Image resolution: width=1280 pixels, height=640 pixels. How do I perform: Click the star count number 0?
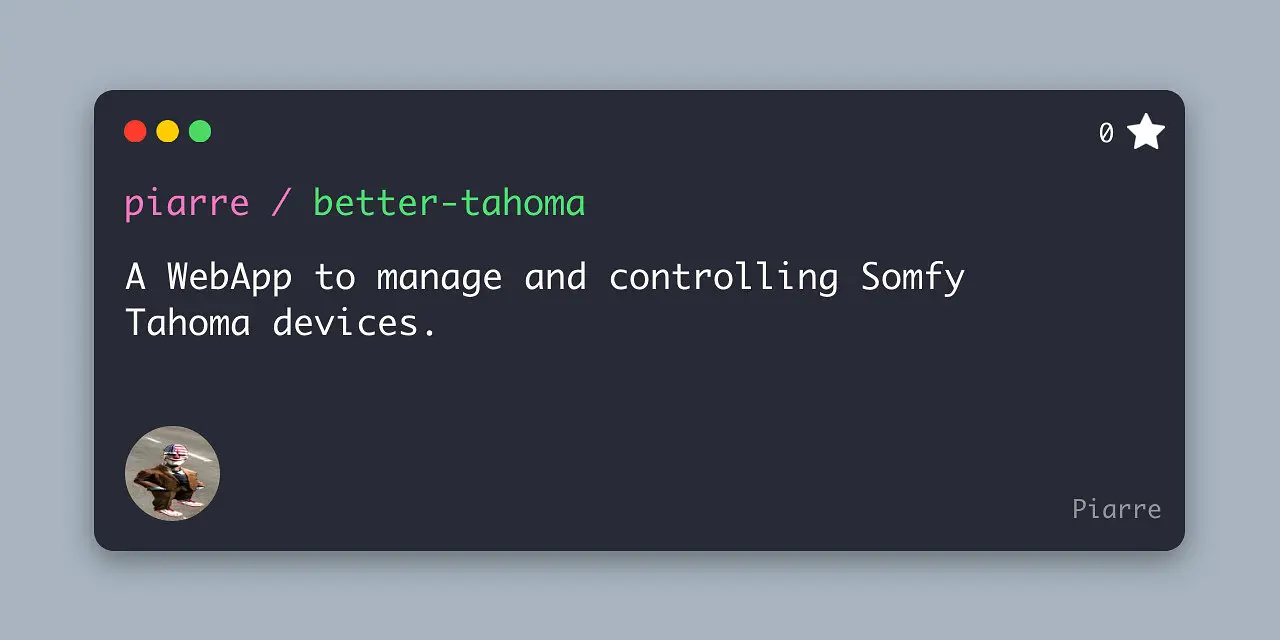pos(1106,133)
